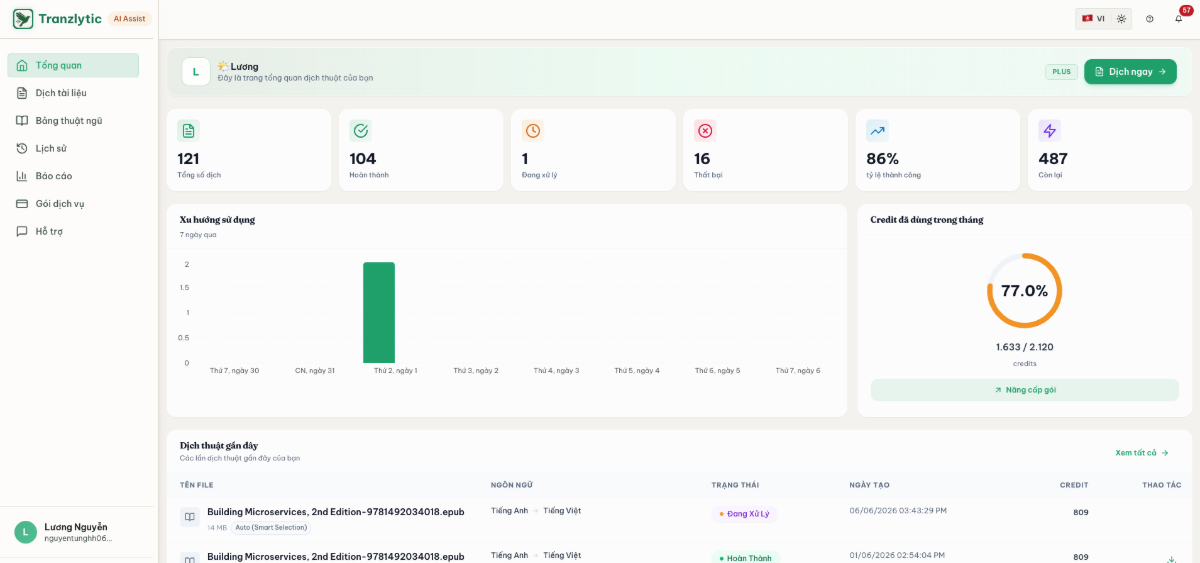Download the Hoàn Thành row file
Viewport: 1200px width, 563px height.
coord(1171,559)
